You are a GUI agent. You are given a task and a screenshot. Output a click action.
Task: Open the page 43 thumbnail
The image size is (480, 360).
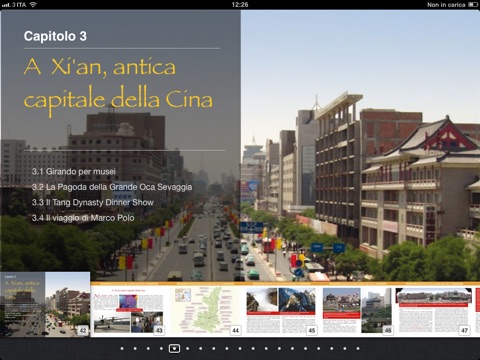pos(128,311)
